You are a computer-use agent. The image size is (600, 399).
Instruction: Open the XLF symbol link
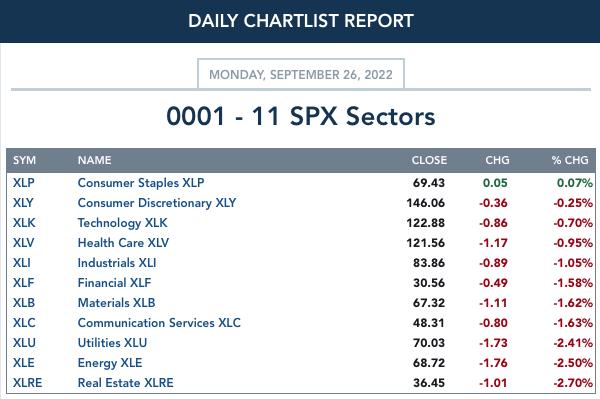click(23, 283)
